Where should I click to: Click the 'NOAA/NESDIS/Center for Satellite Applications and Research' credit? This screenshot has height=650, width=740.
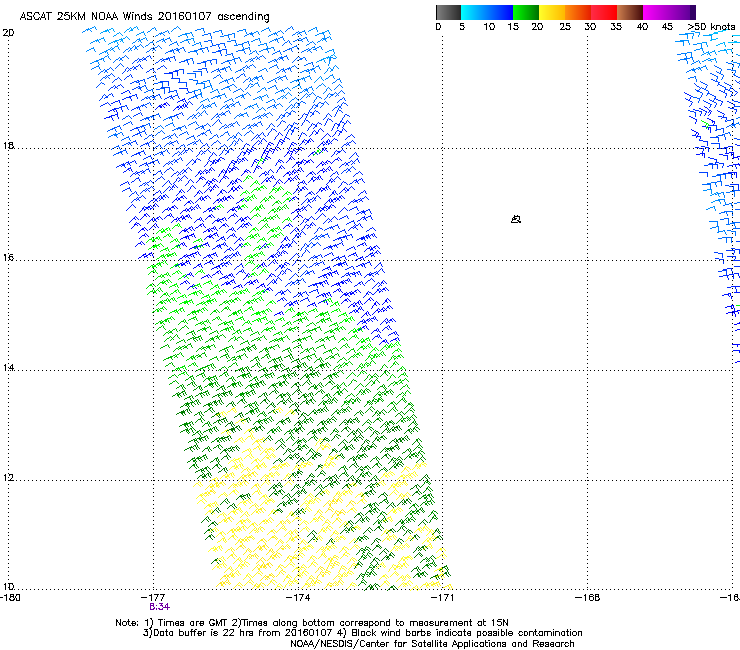tap(432, 644)
